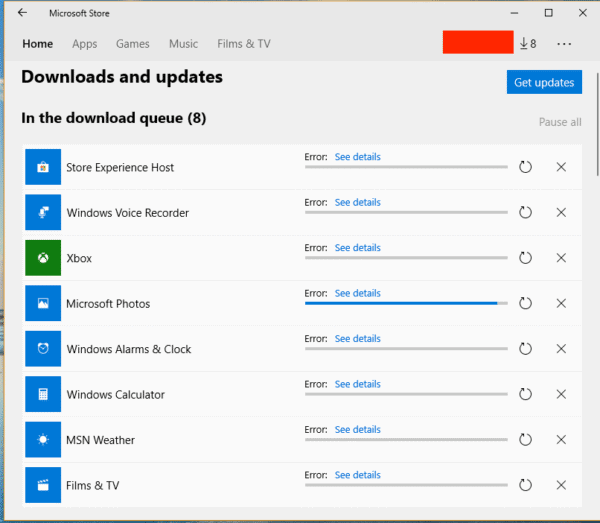The width and height of the screenshot is (600, 523).
Task: Click the Microsoft Photos app icon
Action: point(43,303)
